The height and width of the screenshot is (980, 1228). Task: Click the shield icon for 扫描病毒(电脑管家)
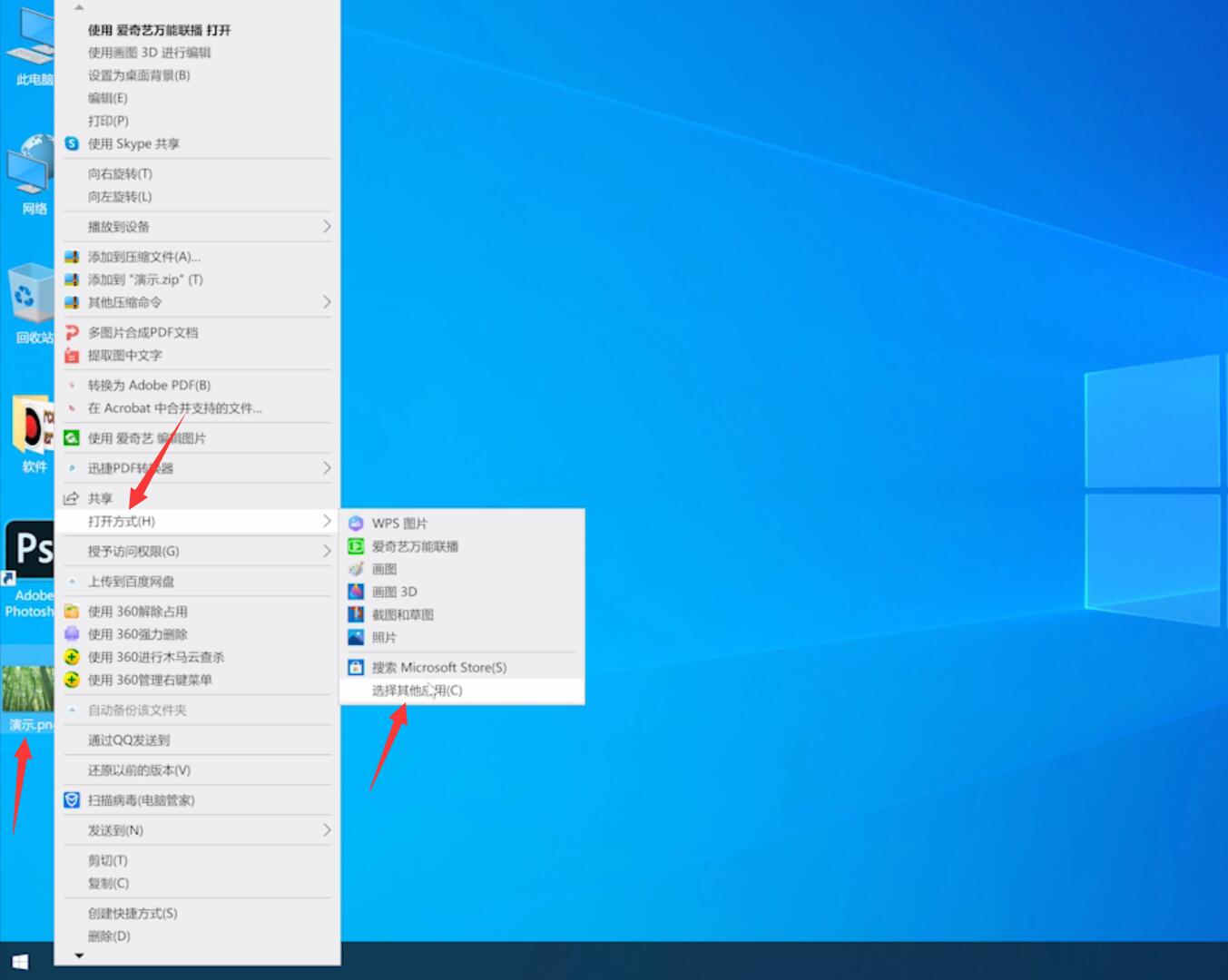click(x=72, y=800)
